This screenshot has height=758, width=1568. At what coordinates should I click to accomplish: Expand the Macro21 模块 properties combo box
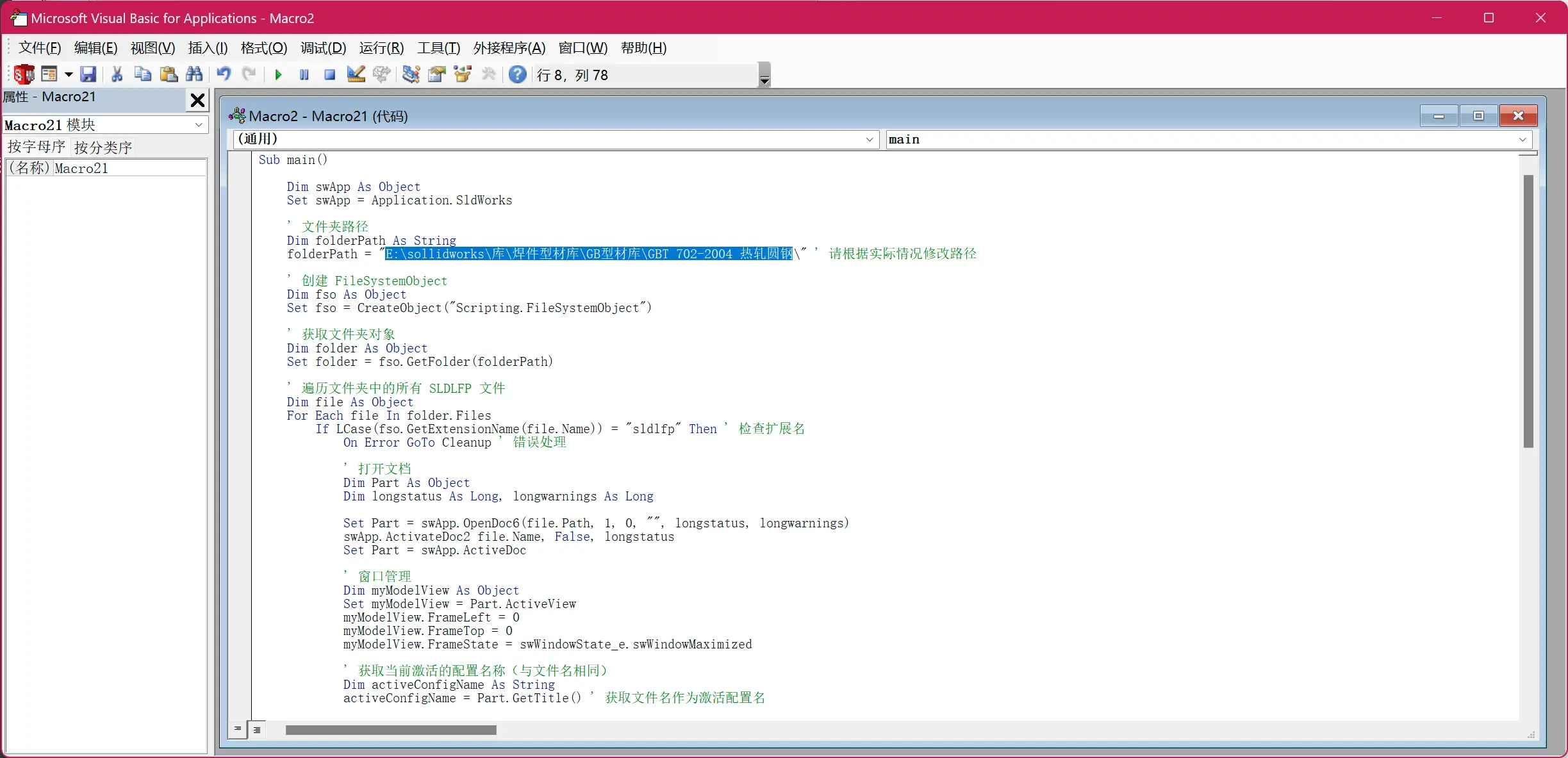pos(199,124)
